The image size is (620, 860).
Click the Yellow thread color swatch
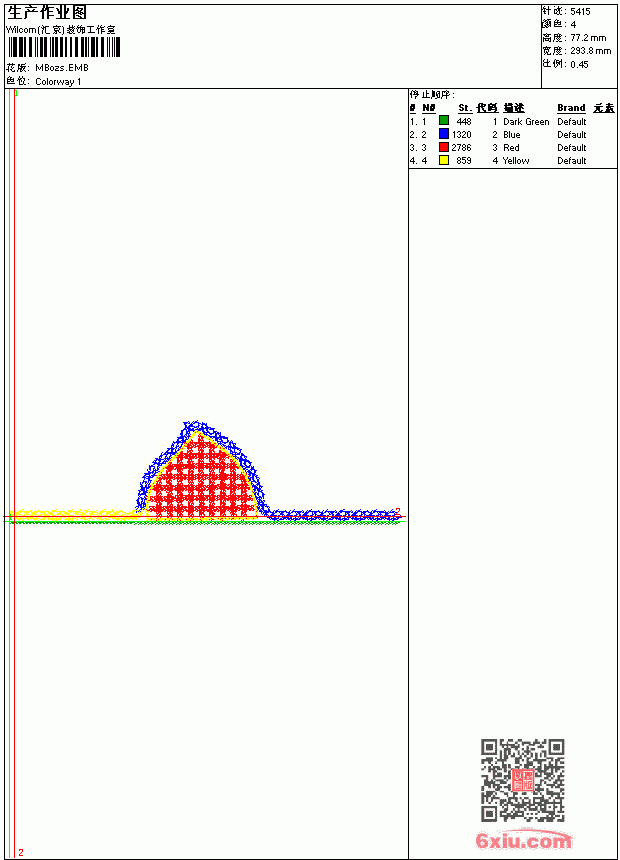click(x=444, y=160)
